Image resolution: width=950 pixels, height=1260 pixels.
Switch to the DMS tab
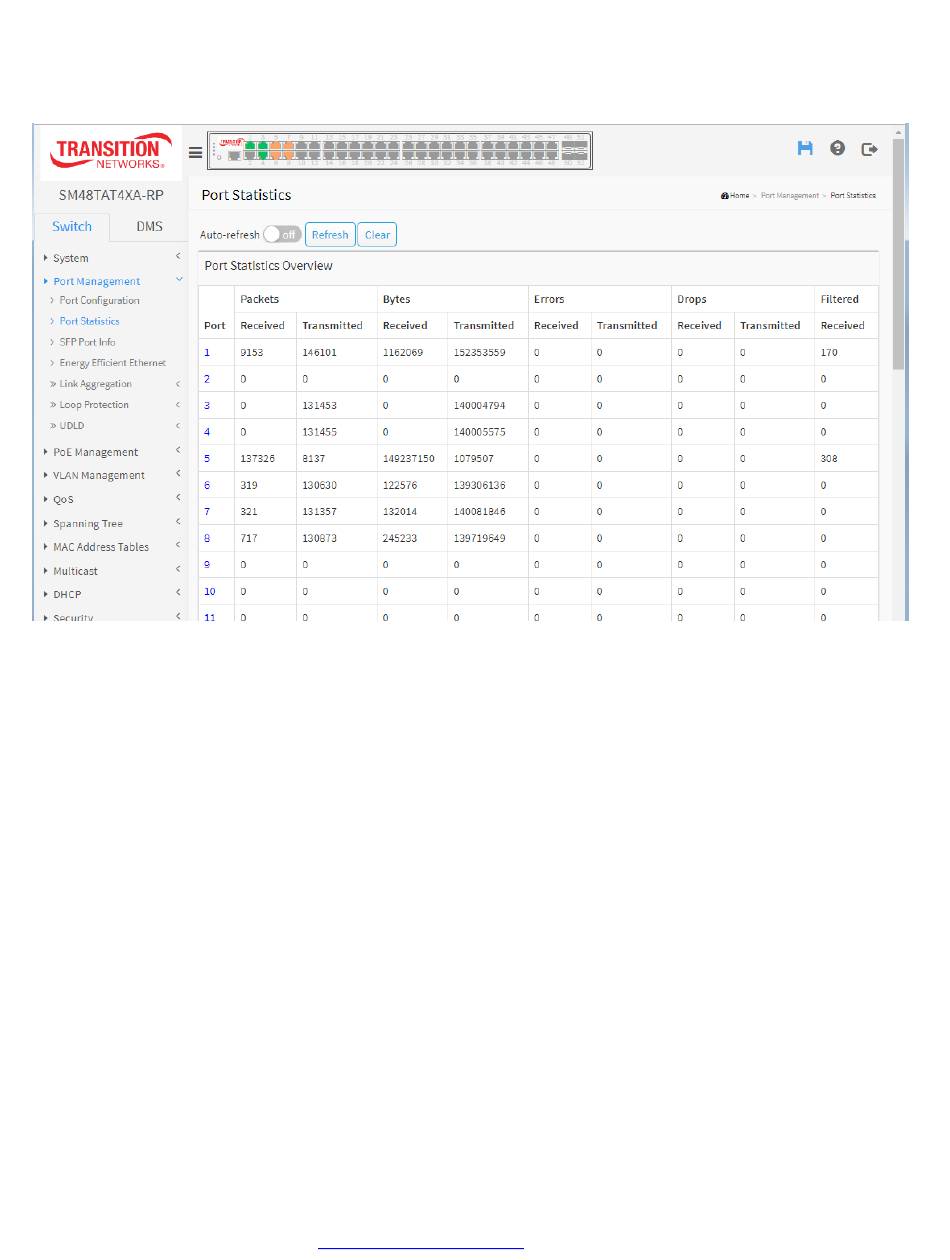pos(149,226)
